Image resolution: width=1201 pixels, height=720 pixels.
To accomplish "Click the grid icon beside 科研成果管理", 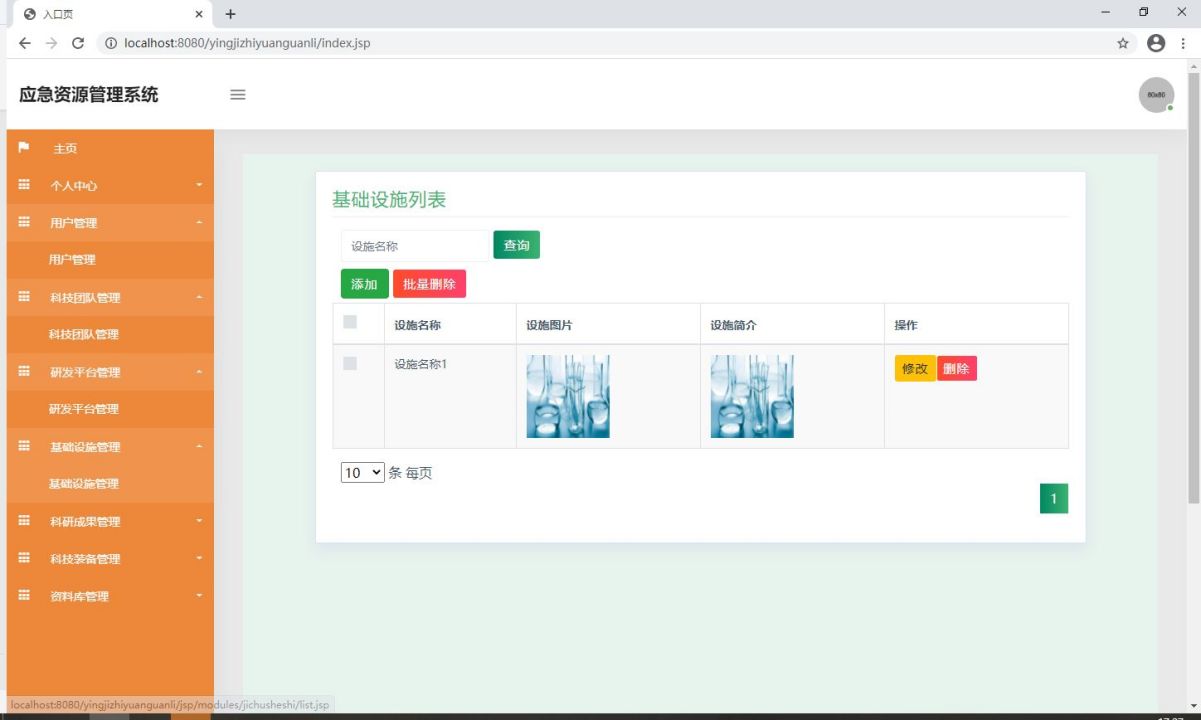I will (x=24, y=521).
